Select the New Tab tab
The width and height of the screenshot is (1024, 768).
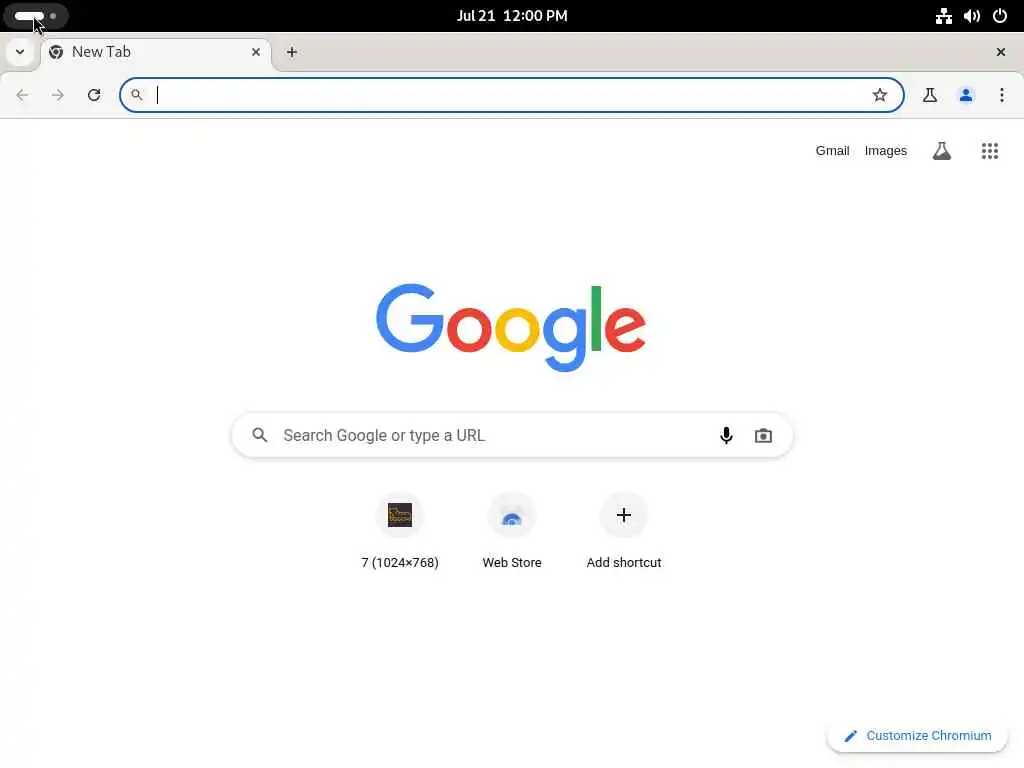(157, 52)
